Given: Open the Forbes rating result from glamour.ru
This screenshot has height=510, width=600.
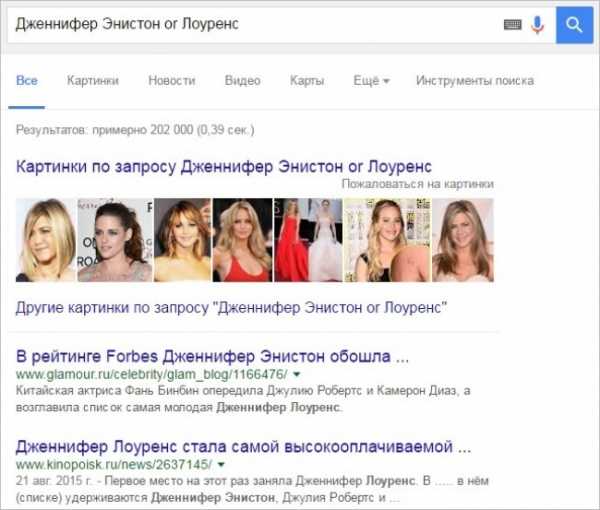Looking at the screenshot, I should pyautogui.click(x=213, y=355).
